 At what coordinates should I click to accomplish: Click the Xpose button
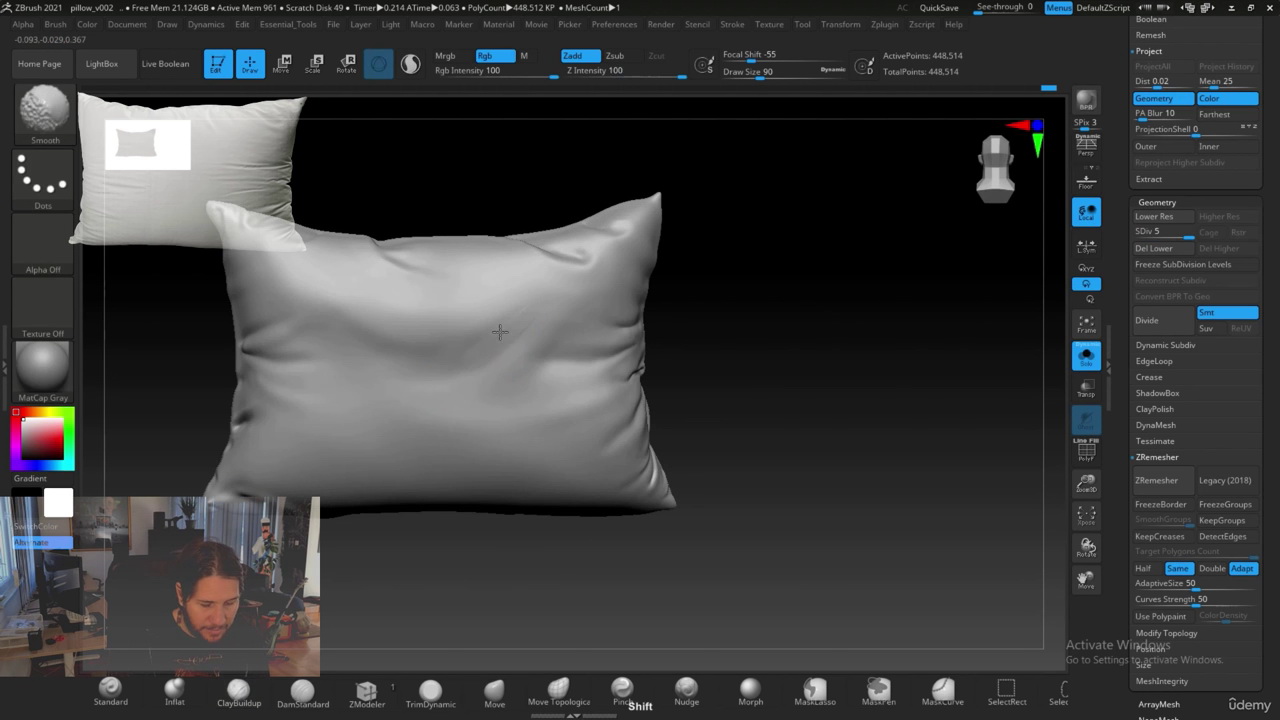coord(1086,516)
